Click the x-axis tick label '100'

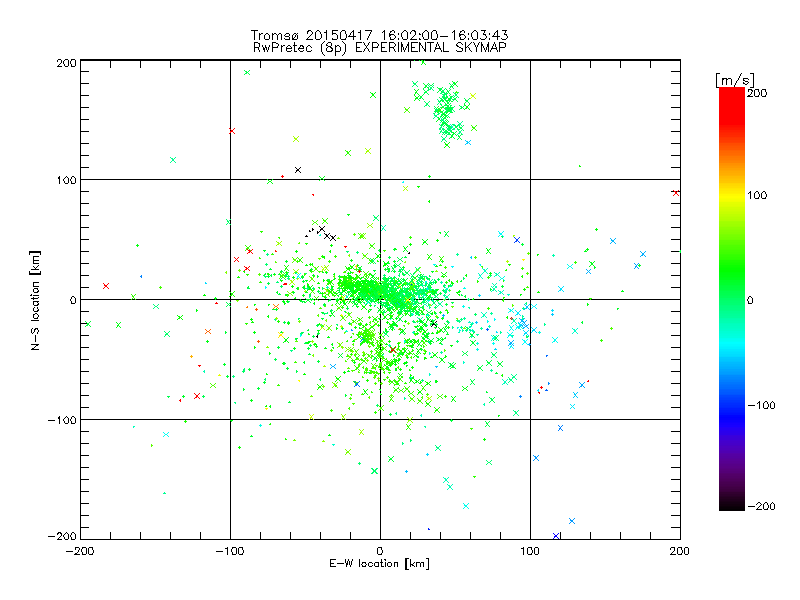[530, 551]
